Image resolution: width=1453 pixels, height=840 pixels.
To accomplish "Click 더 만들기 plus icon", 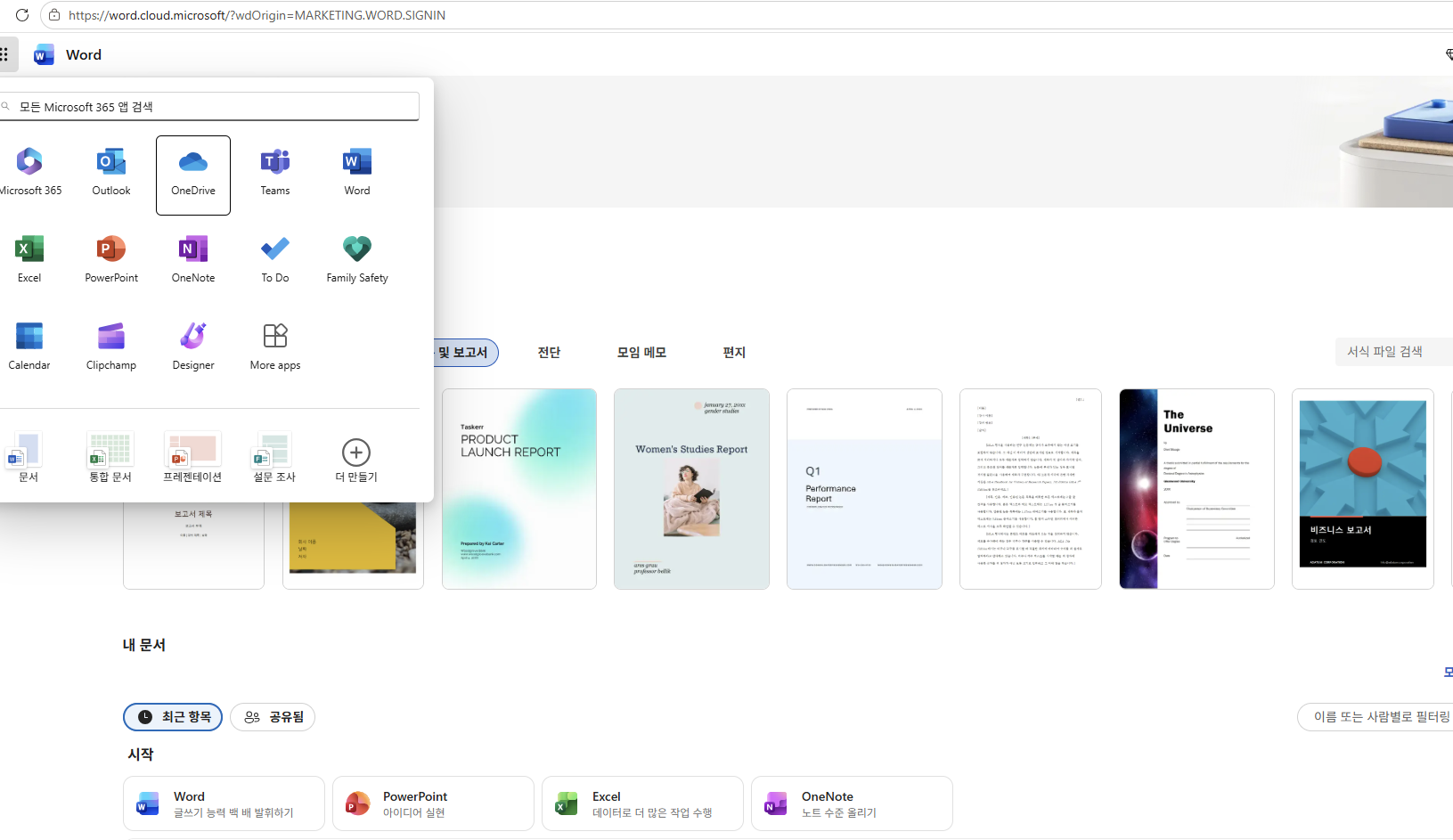I will click(356, 453).
